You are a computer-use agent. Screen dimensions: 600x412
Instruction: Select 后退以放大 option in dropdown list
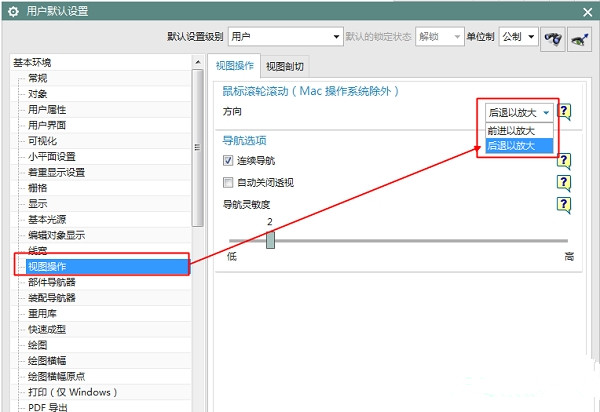[x=511, y=146]
